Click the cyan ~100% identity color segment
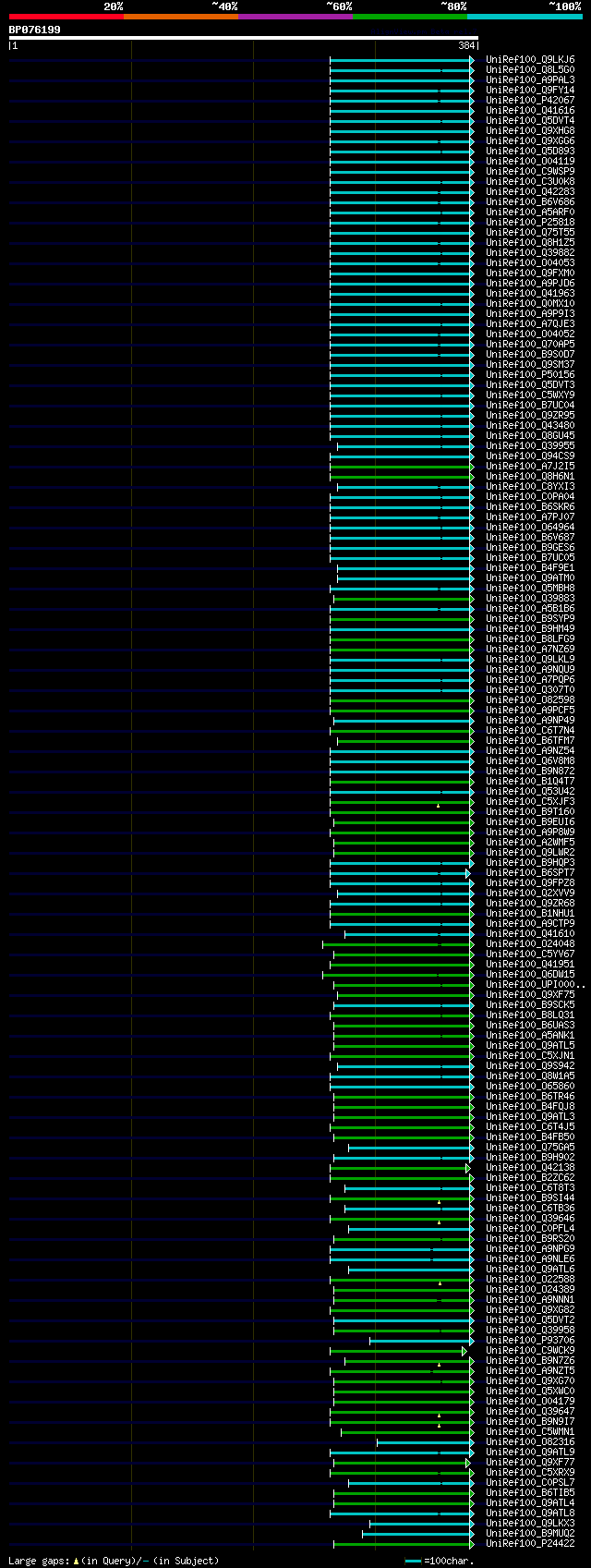 525,17
